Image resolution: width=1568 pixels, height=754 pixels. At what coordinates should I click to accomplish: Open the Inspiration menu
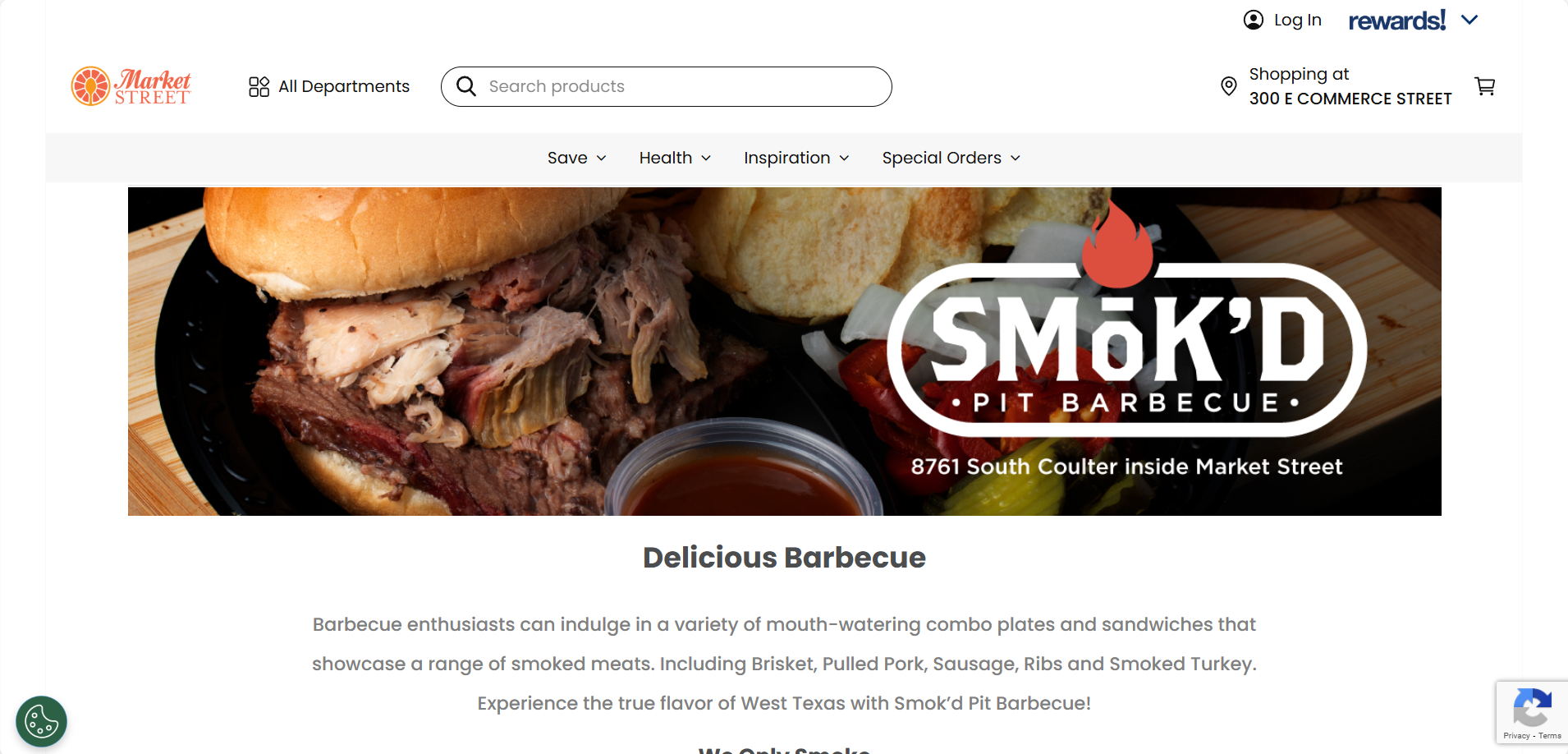click(x=796, y=158)
